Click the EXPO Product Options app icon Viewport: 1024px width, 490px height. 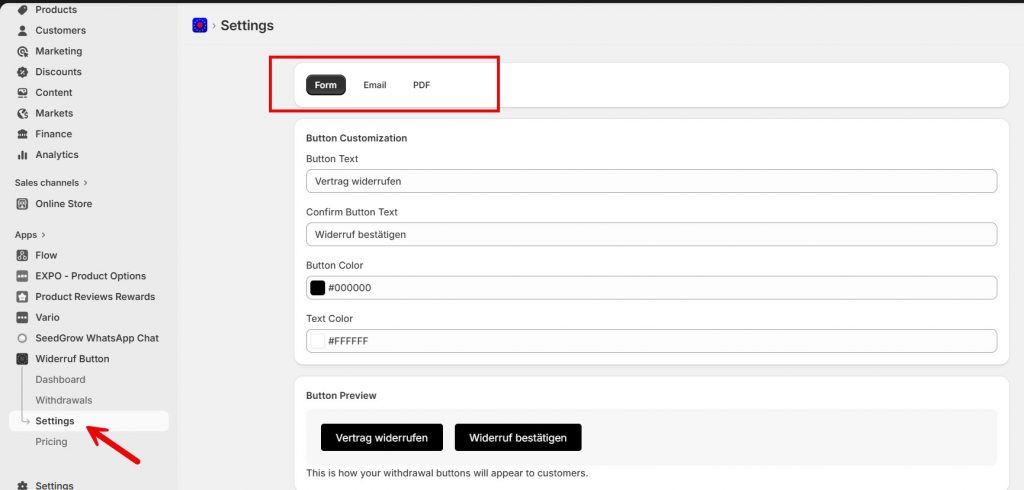[23, 276]
